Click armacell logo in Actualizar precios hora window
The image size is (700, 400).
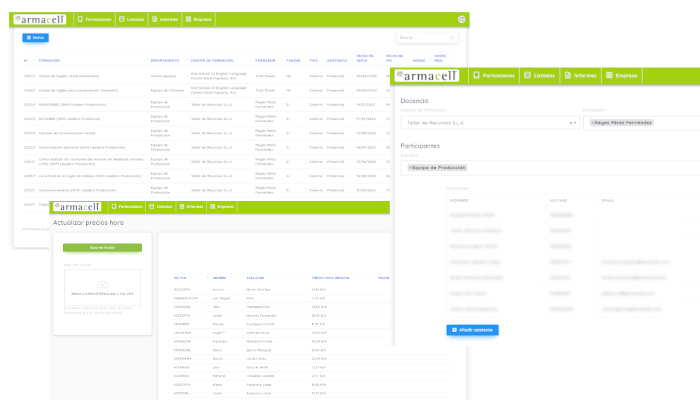(77, 207)
